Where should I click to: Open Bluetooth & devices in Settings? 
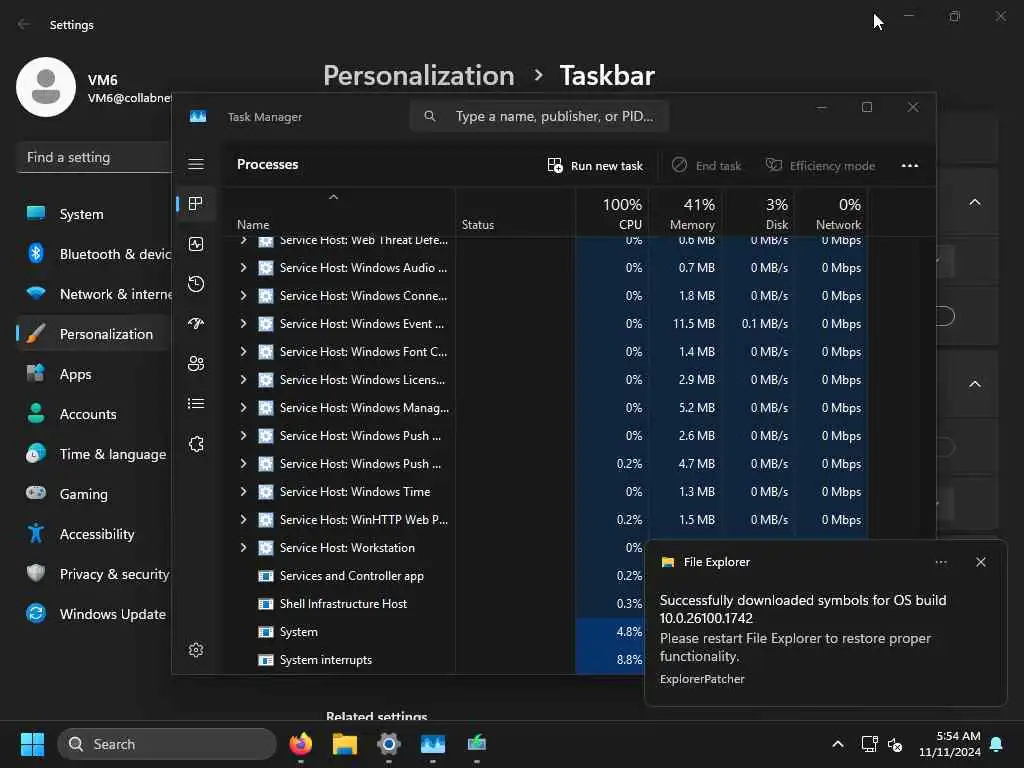point(94,254)
